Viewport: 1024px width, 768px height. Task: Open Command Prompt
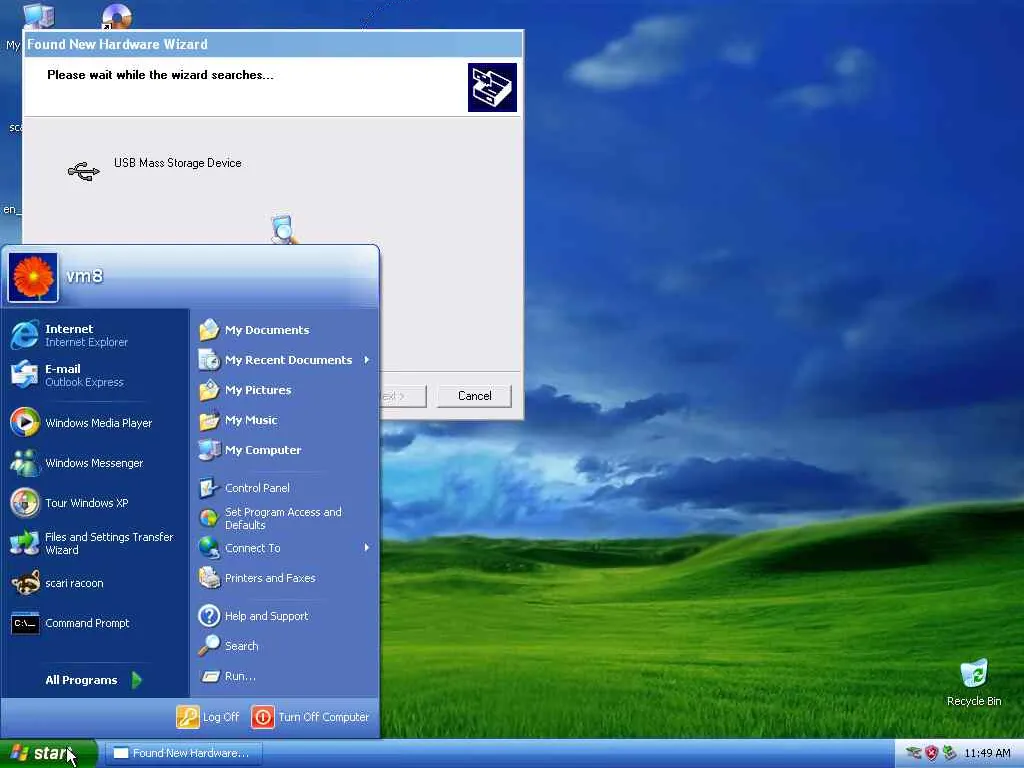95,623
